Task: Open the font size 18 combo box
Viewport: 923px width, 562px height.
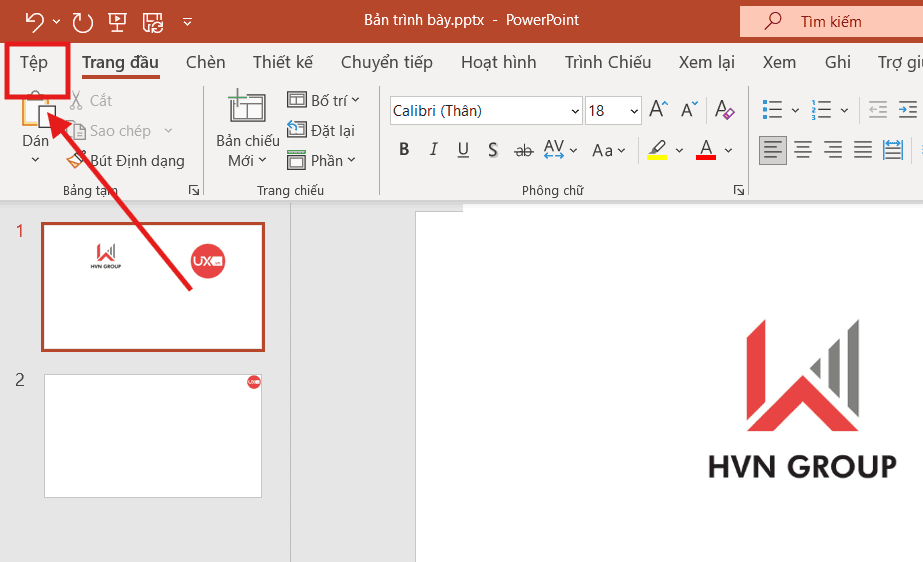Action: (x=613, y=111)
